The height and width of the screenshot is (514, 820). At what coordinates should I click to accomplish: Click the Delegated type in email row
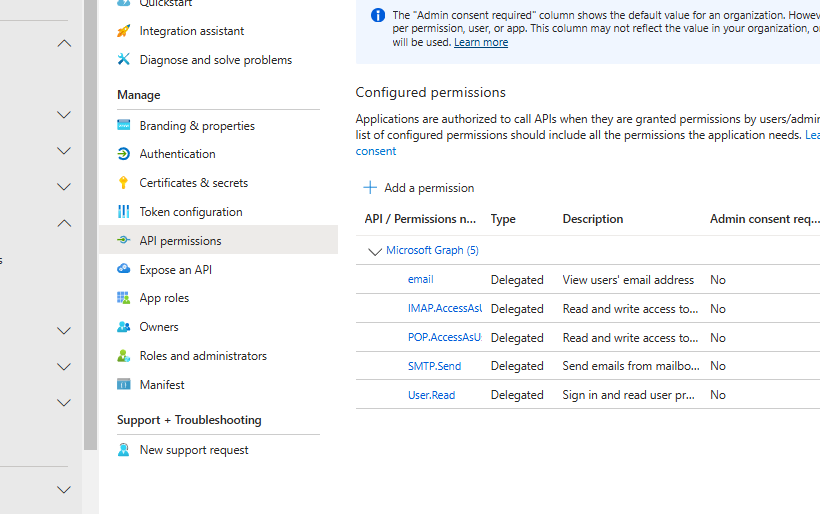(517, 280)
